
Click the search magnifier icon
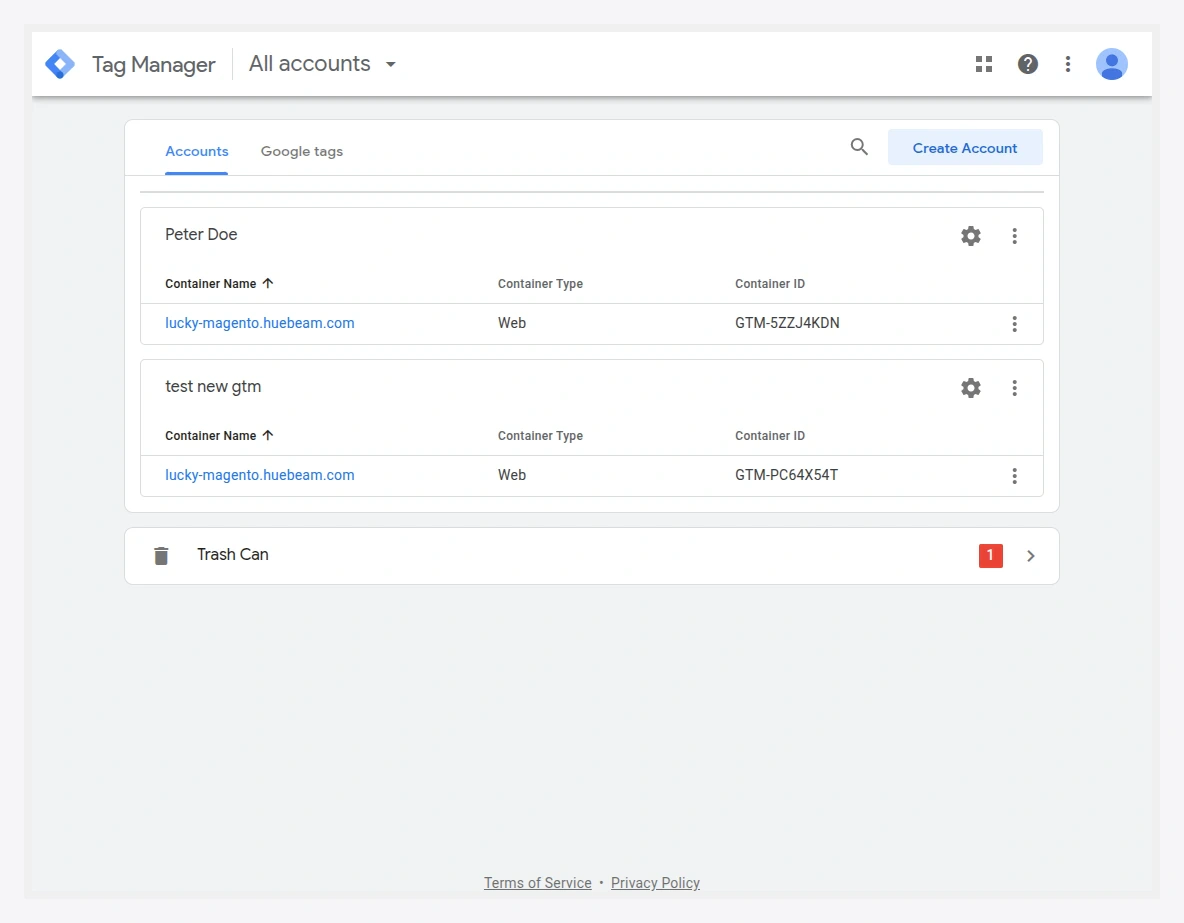[859, 147]
